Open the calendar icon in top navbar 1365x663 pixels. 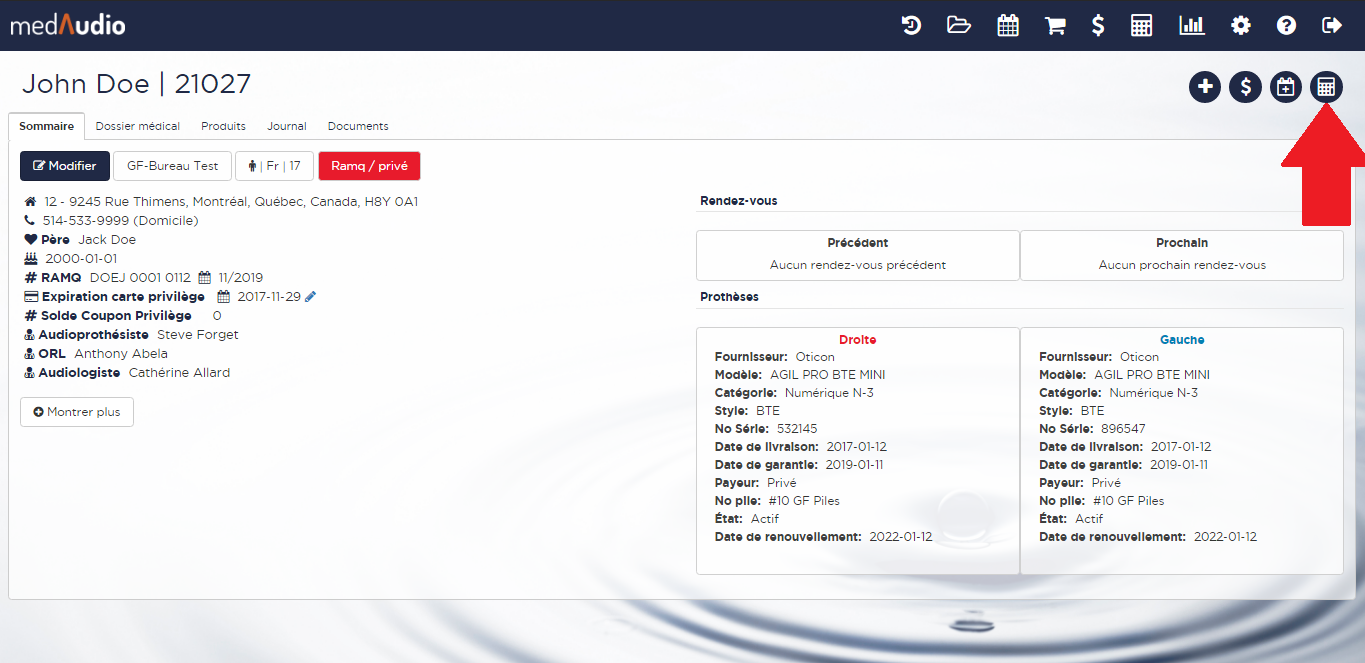1008,26
